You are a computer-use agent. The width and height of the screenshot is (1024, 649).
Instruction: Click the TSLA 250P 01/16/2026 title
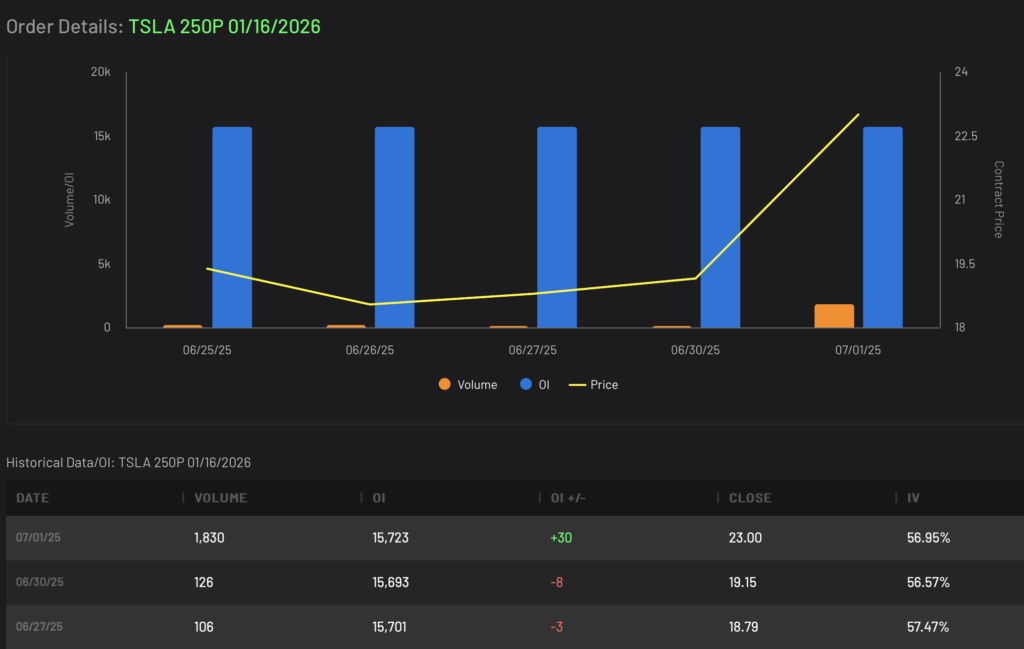(x=224, y=26)
